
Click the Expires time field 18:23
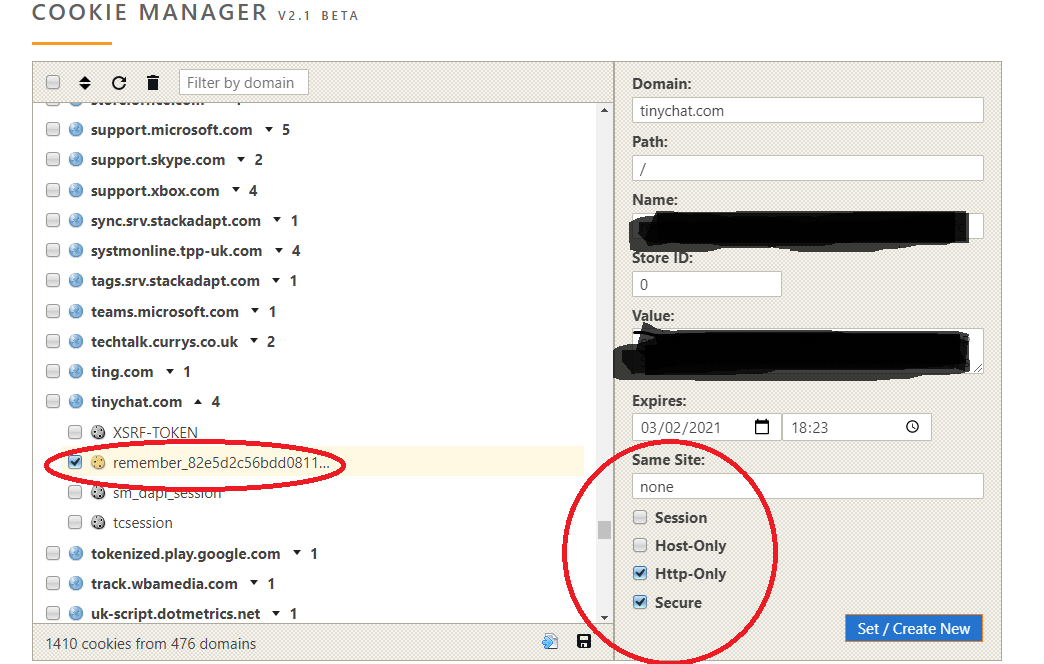pyautogui.click(x=857, y=428)
